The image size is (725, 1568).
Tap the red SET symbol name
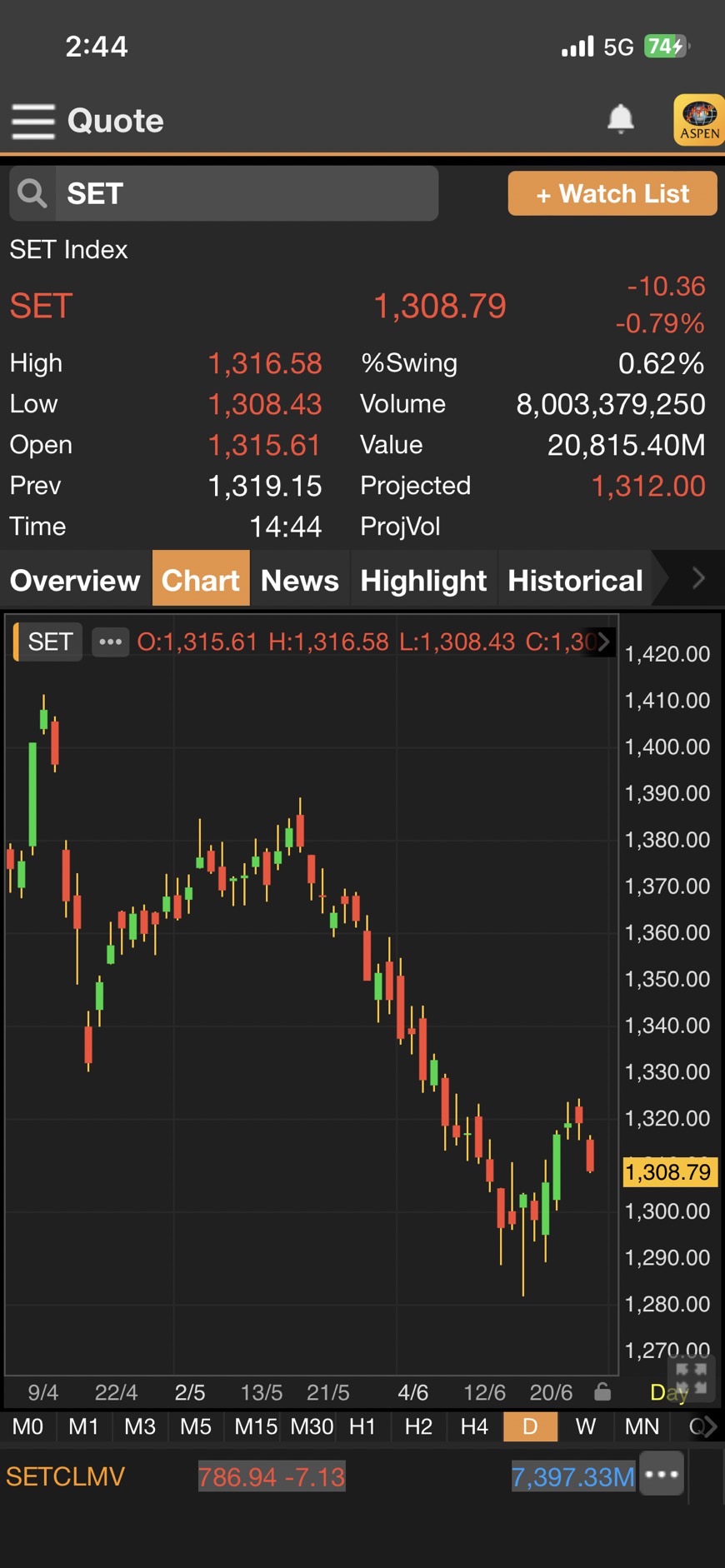coord(41,306)
